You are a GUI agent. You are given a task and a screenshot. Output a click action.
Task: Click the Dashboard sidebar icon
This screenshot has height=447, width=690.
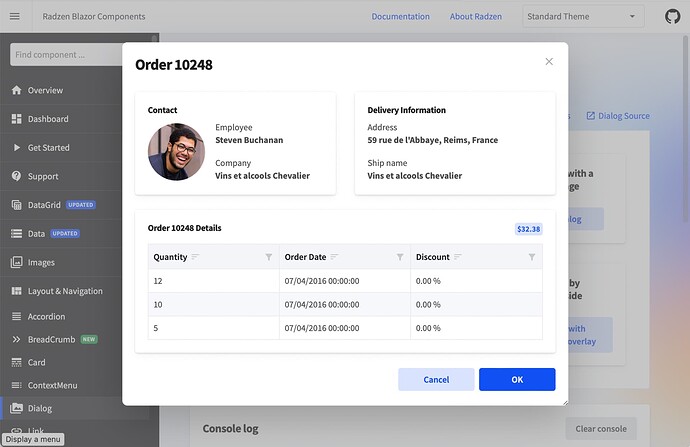coord(16,119)
